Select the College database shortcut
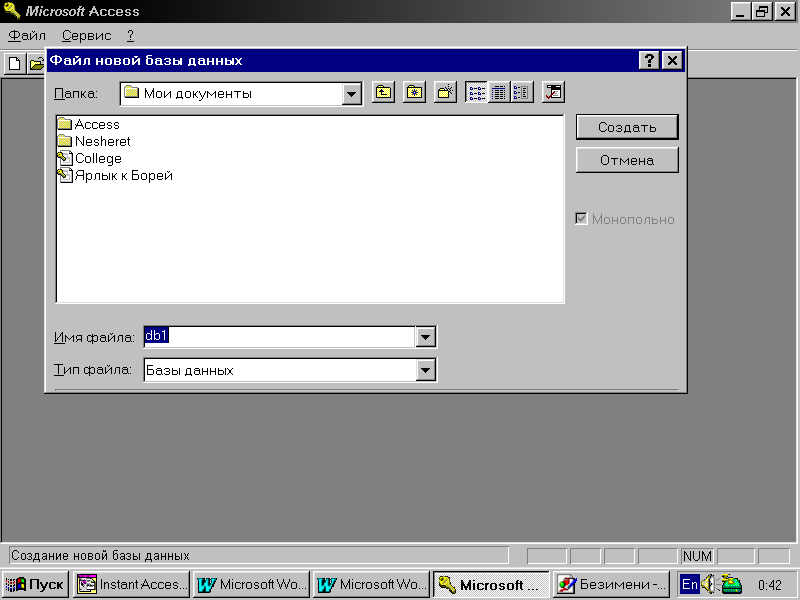Viewport: 800px width, 600px height. click(x=89, y=158)
